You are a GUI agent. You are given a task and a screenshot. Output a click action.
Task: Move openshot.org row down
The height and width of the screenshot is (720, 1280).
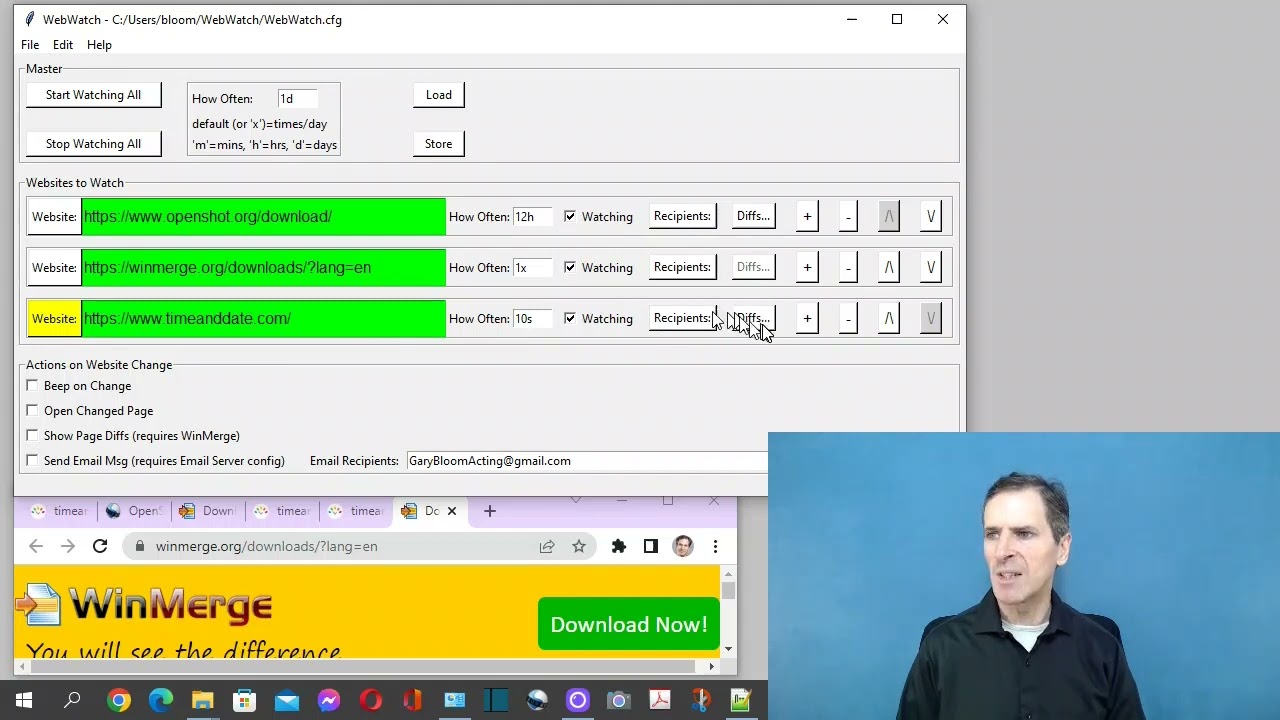[930, 216]
